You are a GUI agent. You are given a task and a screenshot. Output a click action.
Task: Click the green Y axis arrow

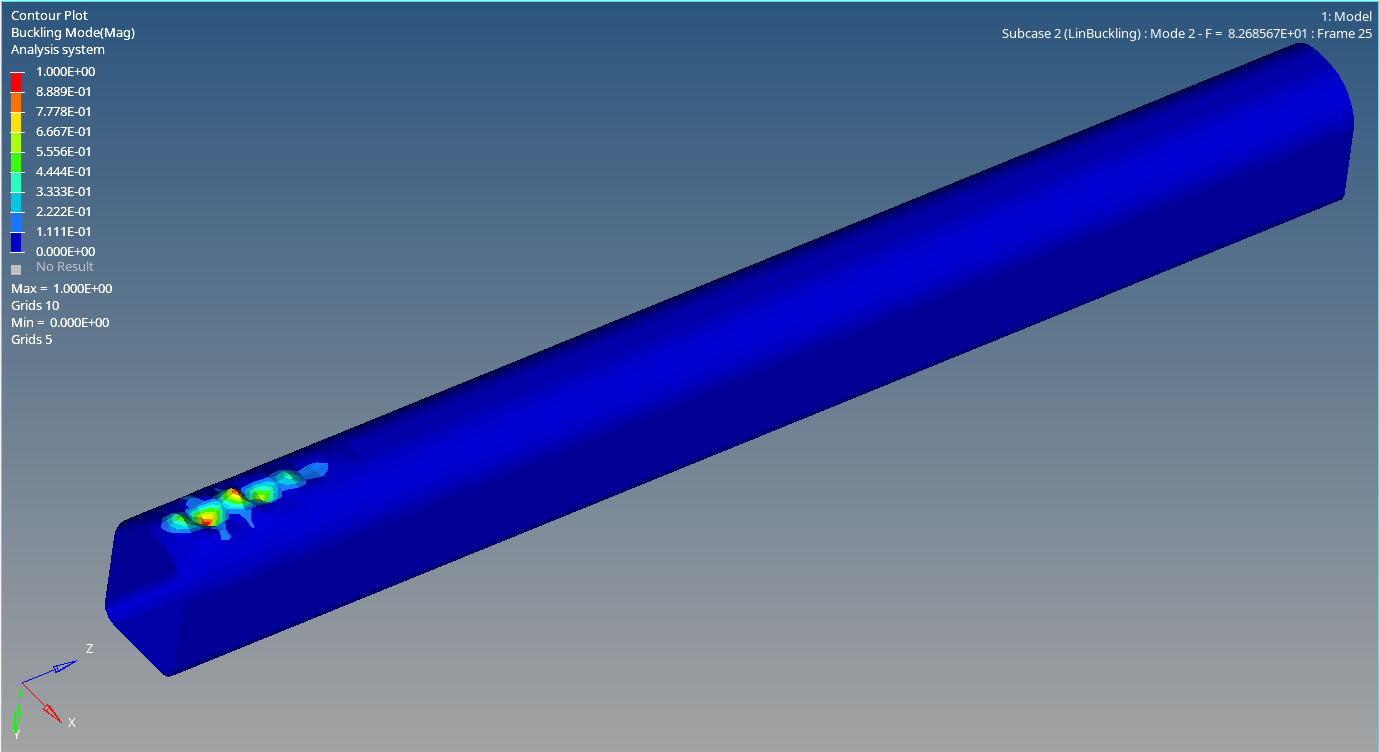pyautogui.click(x=19, y=708)
